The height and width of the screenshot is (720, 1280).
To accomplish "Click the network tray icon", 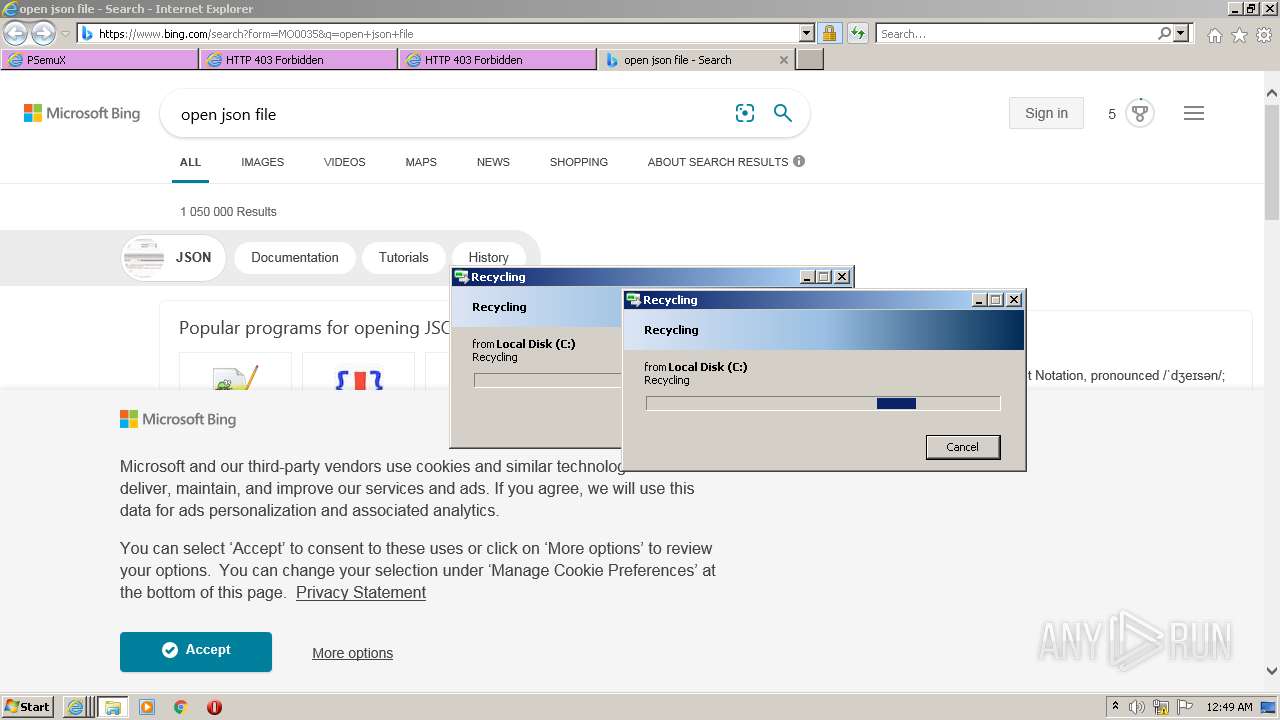I will pyautogui.click(x=1161, y=707).
